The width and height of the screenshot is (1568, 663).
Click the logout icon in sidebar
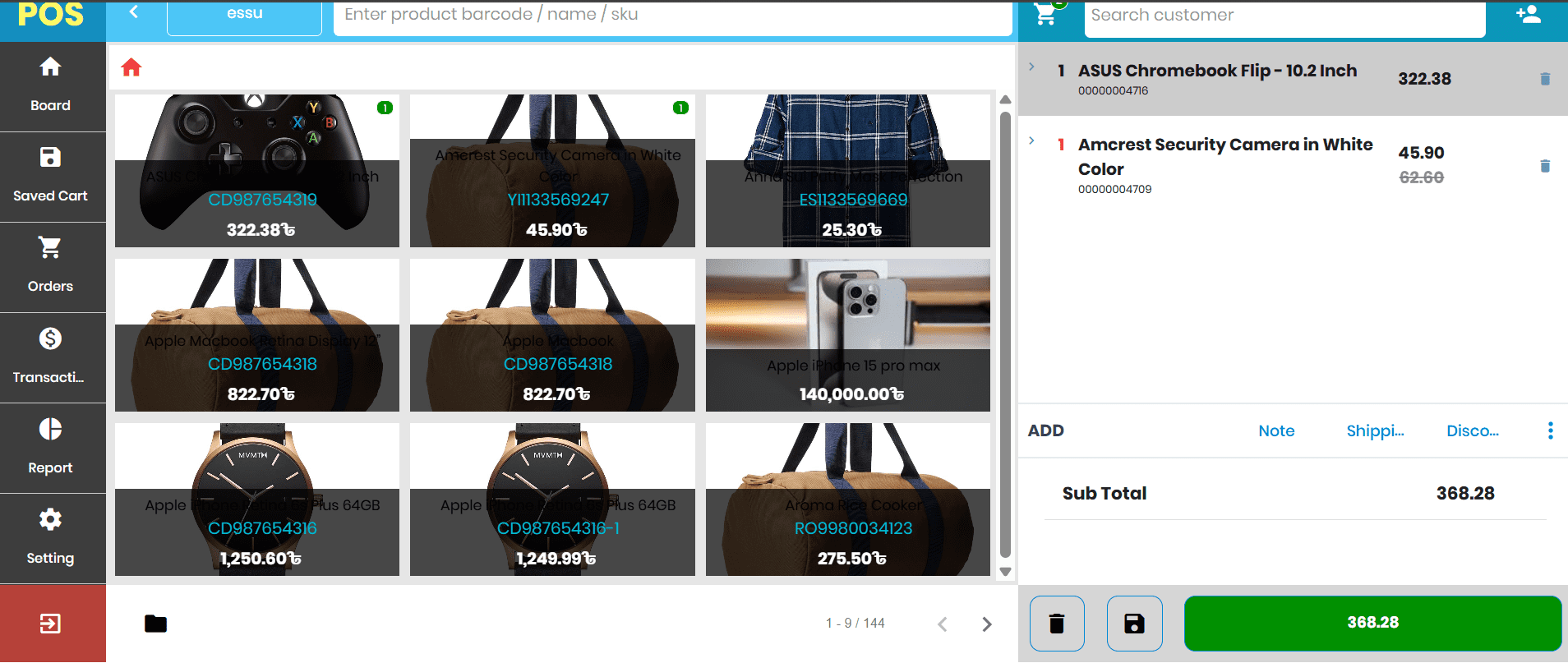(51, 624)
